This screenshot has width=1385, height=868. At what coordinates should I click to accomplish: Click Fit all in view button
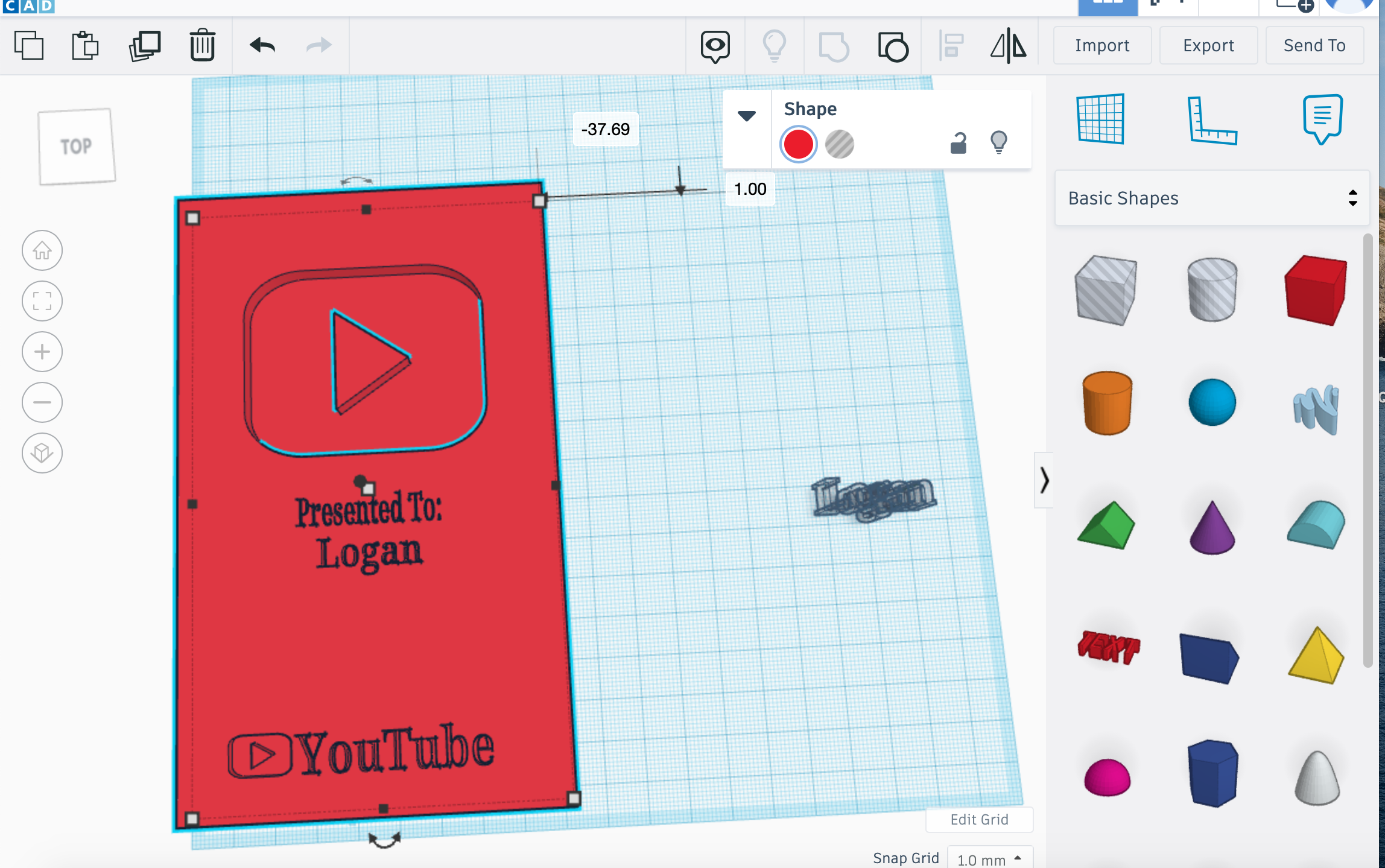pyautogui.click(x=42, y=301)
